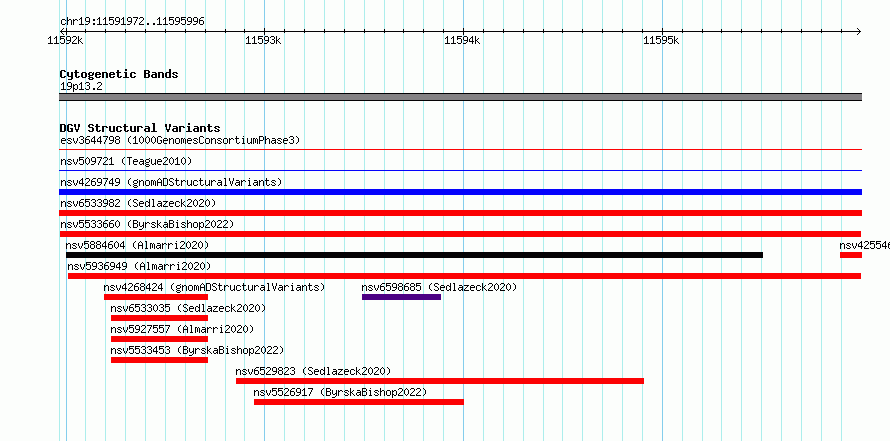Click the 11593k ruler label
This screenshot has height=441, width=890.
click(x=263, y=40)
